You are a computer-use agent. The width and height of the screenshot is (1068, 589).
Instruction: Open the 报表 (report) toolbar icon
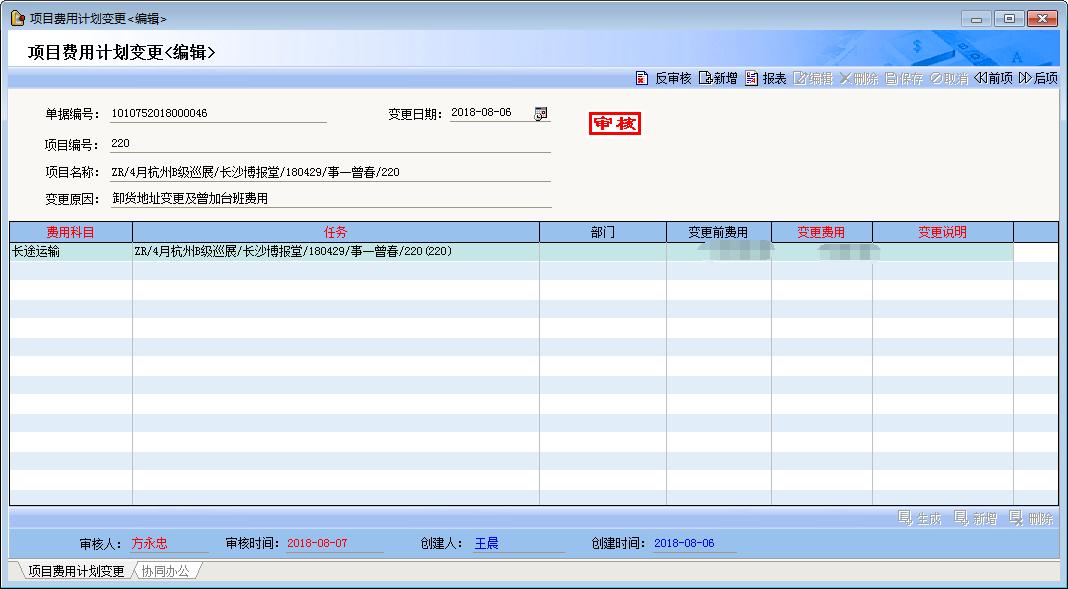[752, 78]
